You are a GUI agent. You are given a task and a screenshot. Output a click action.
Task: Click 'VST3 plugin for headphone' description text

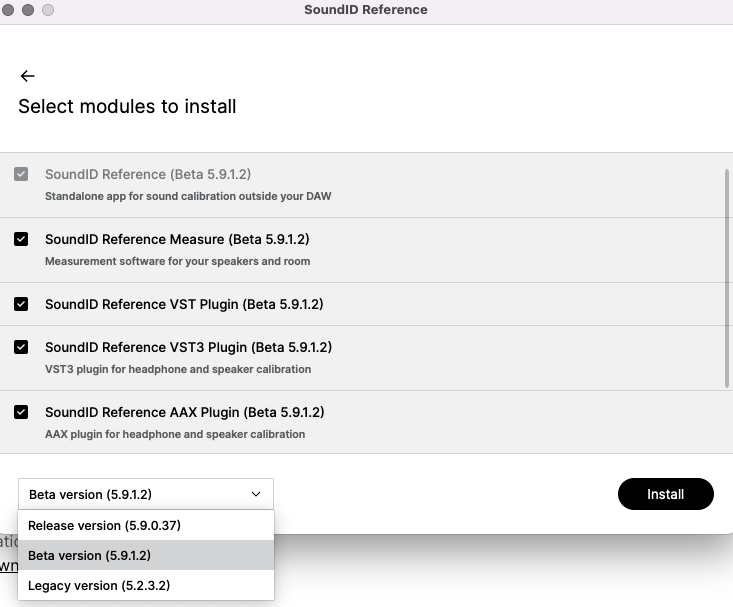pyautogui.click(x=178, y=369)
